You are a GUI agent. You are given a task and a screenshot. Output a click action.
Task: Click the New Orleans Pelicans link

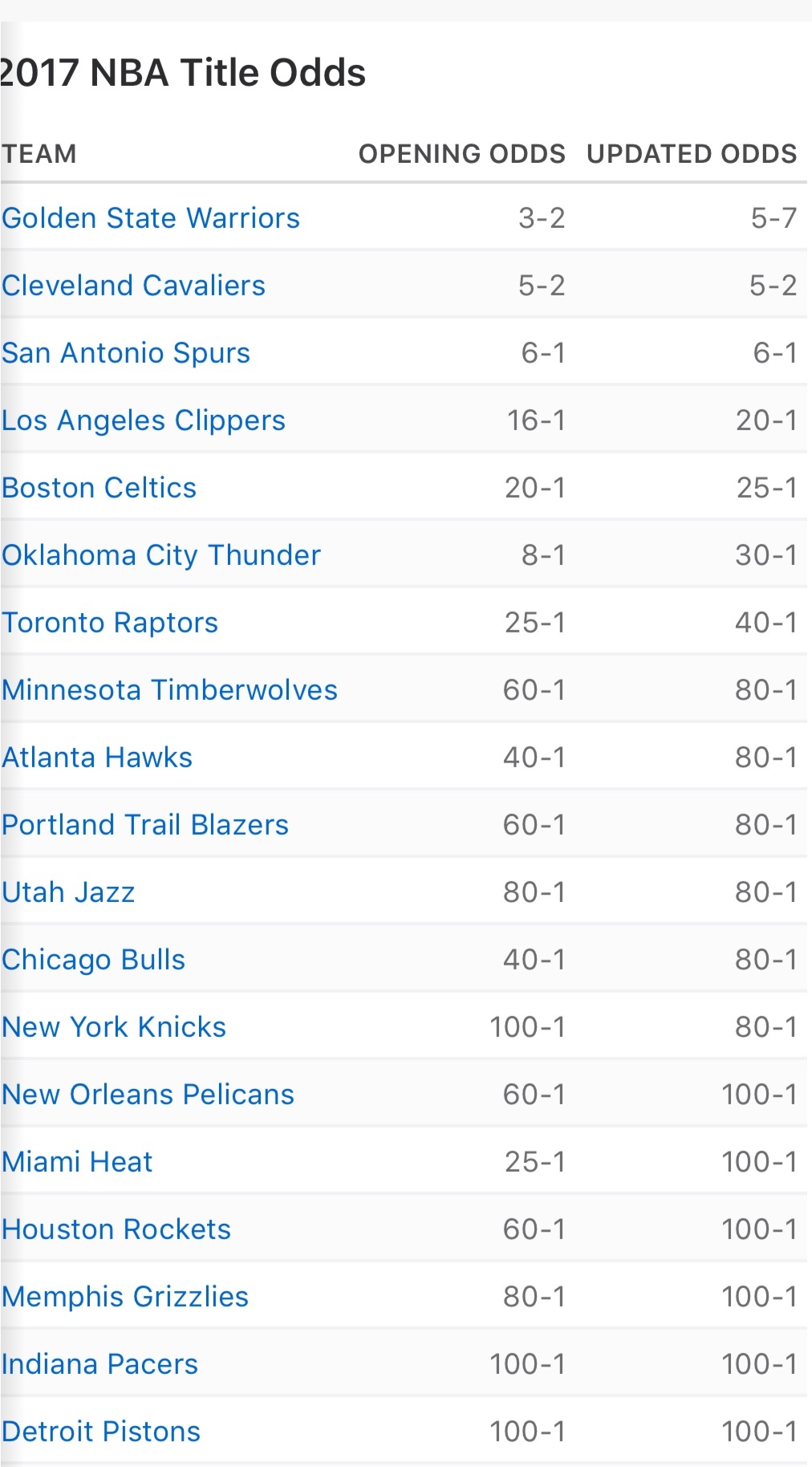[x=148, y=1095]
